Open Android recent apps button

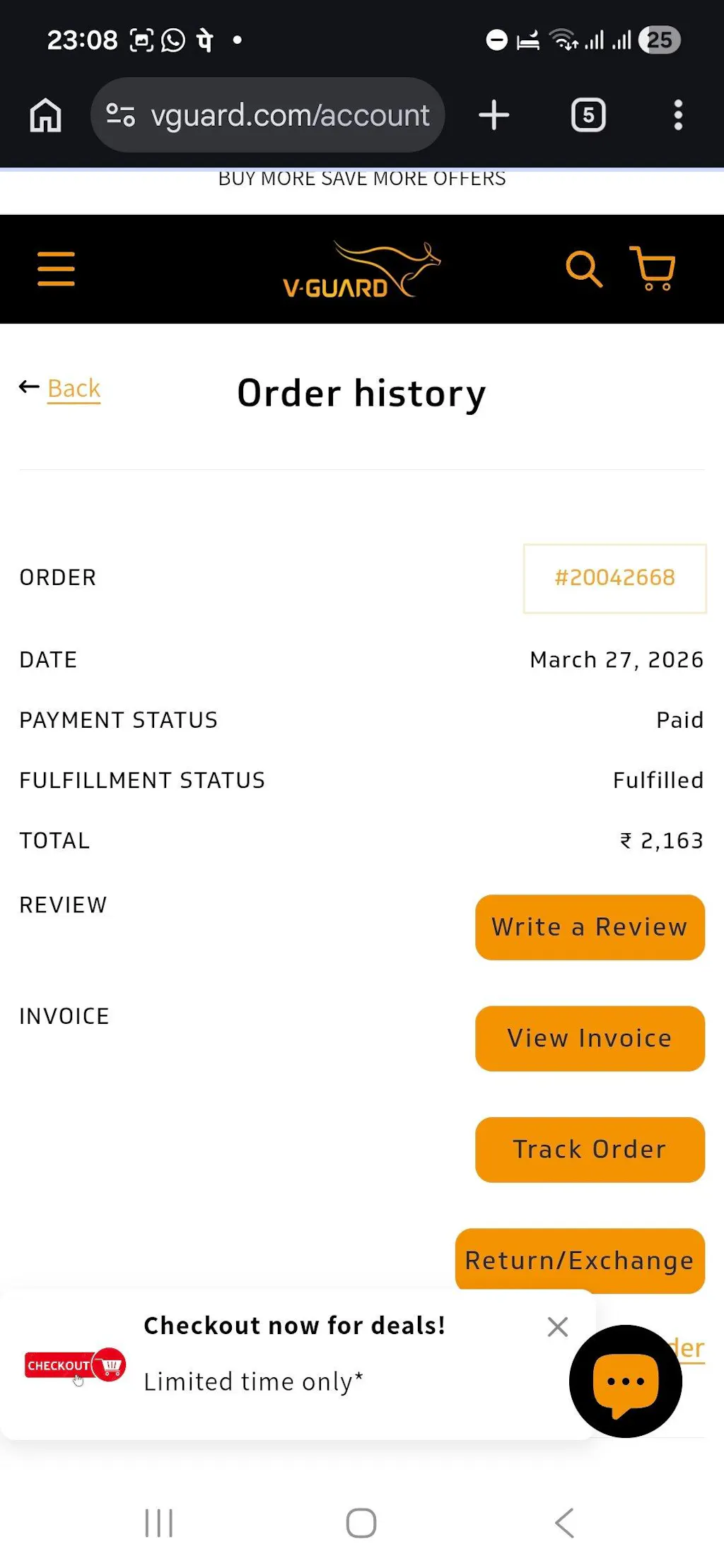[x=158, y=1523]
